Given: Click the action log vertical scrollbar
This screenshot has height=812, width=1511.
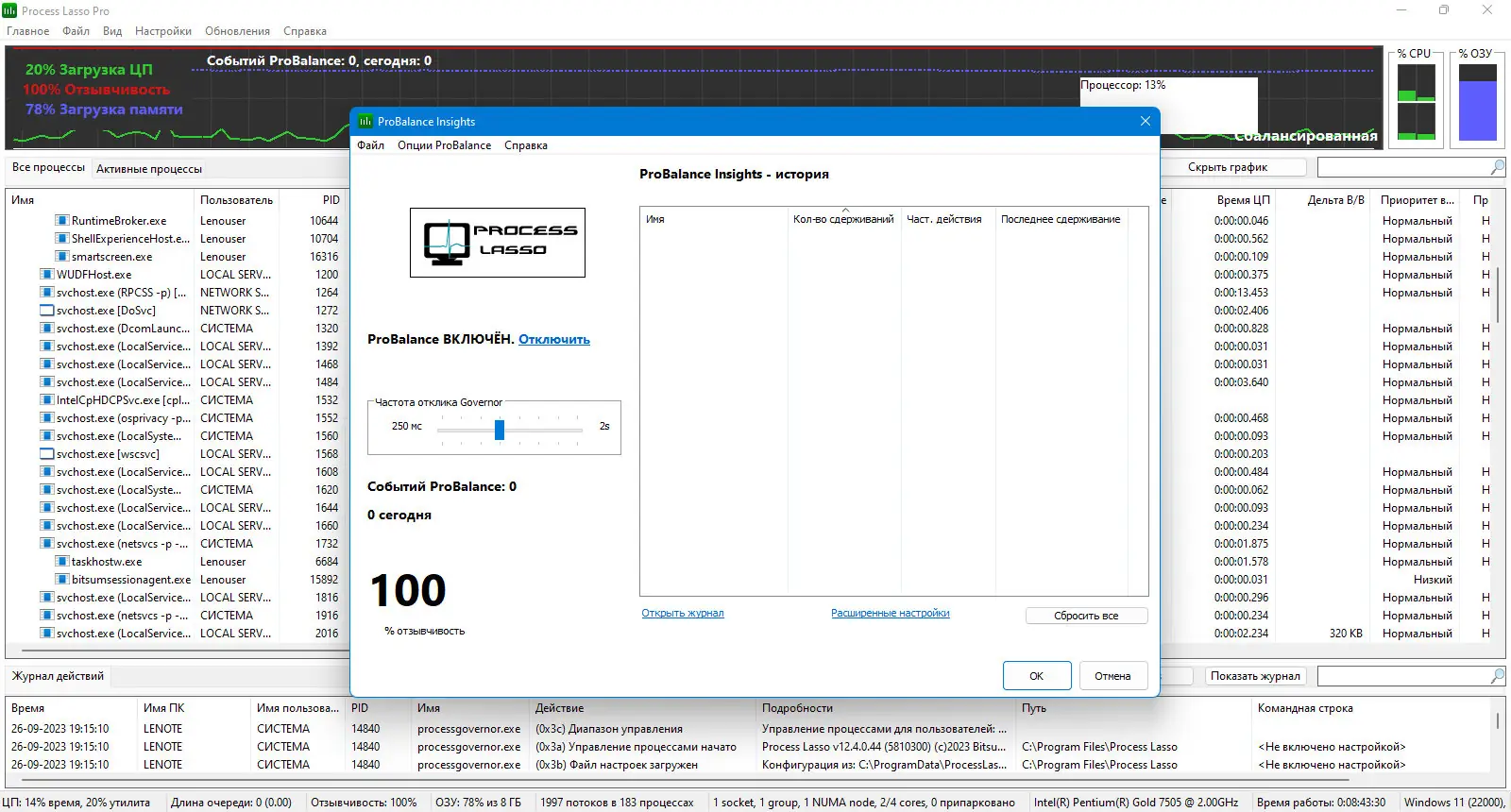Looking at the screenshot, I should 1498,720.
